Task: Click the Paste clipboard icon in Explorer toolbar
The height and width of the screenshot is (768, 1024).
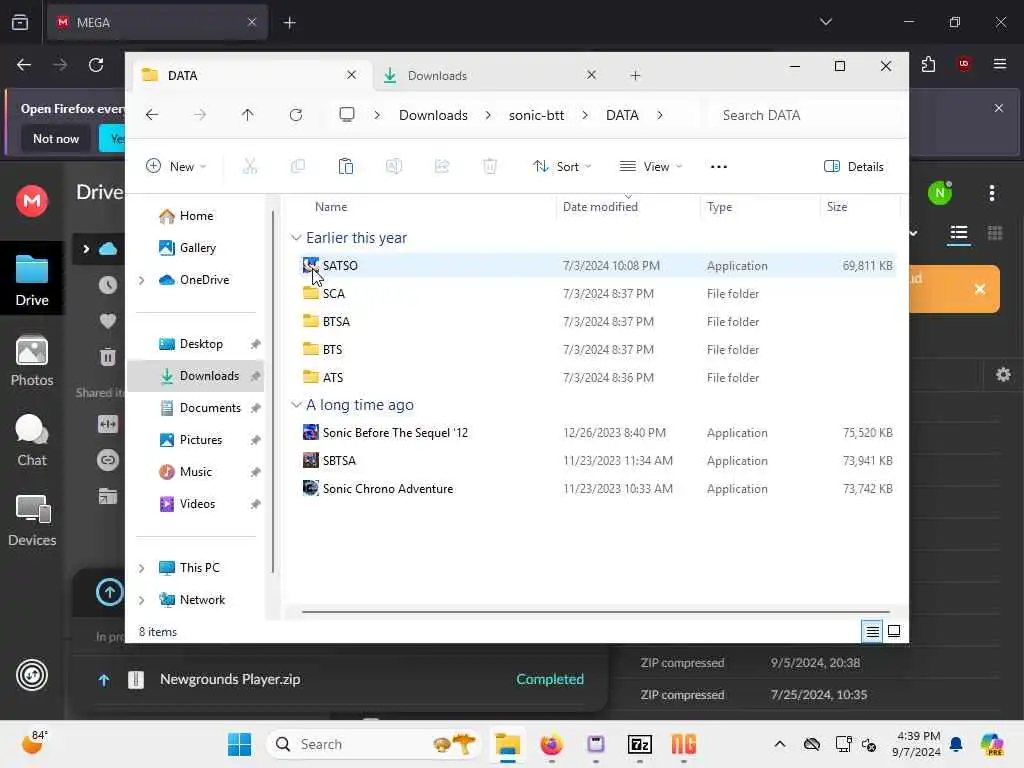Action: 346,167
